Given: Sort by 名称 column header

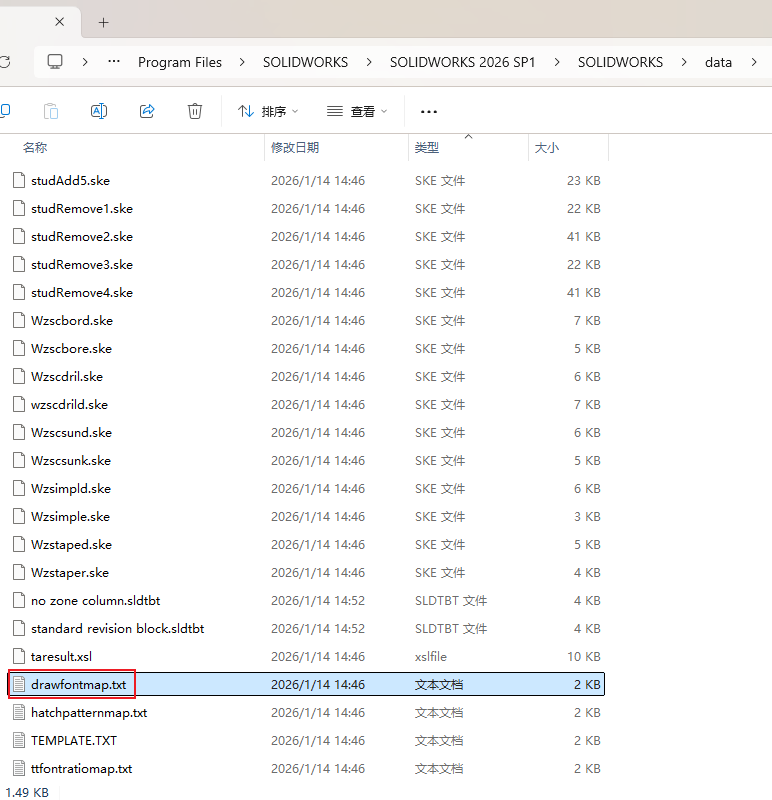Looking at the screenshot, I should tap(35, 147).
